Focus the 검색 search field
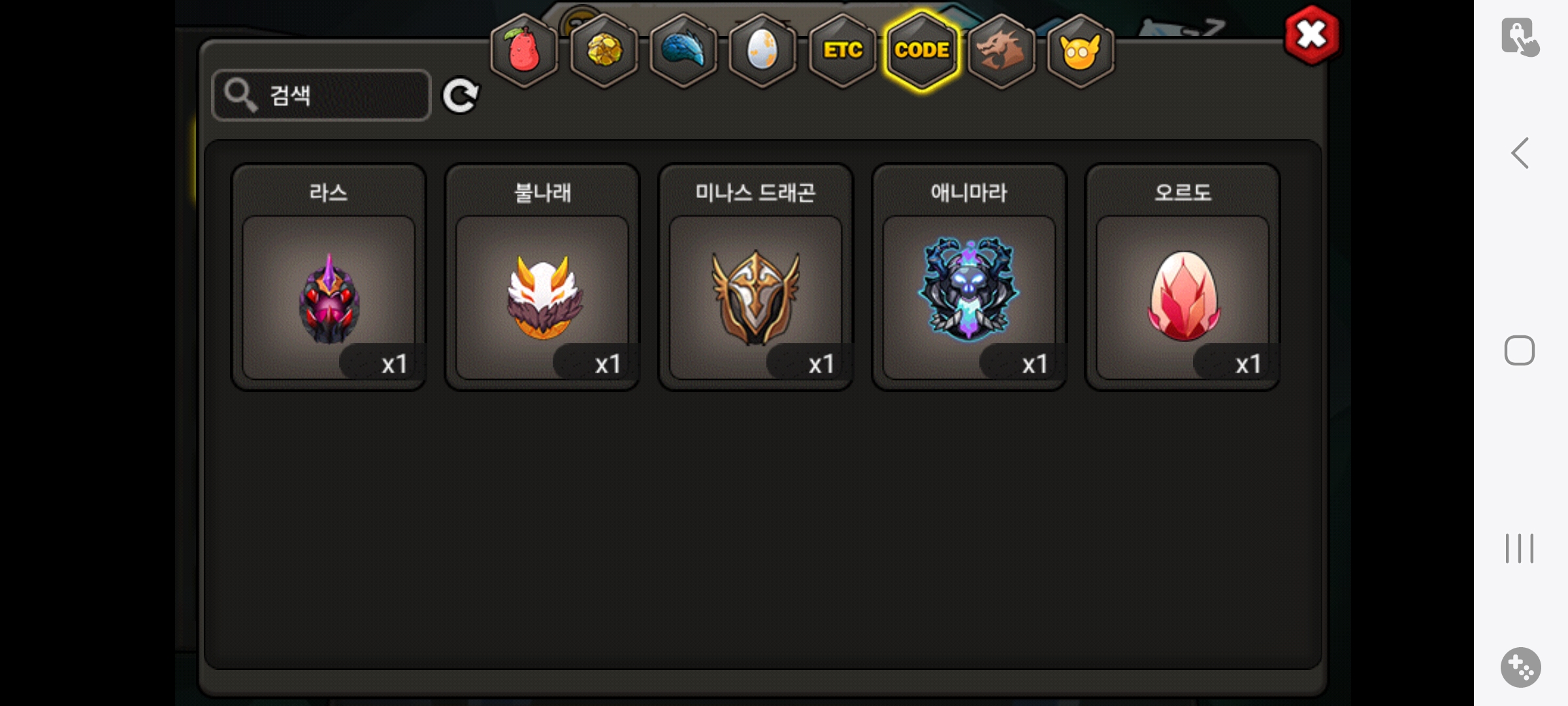This screenshot has width=1568, height=706. pyautogui.click(x=321, y=95)
